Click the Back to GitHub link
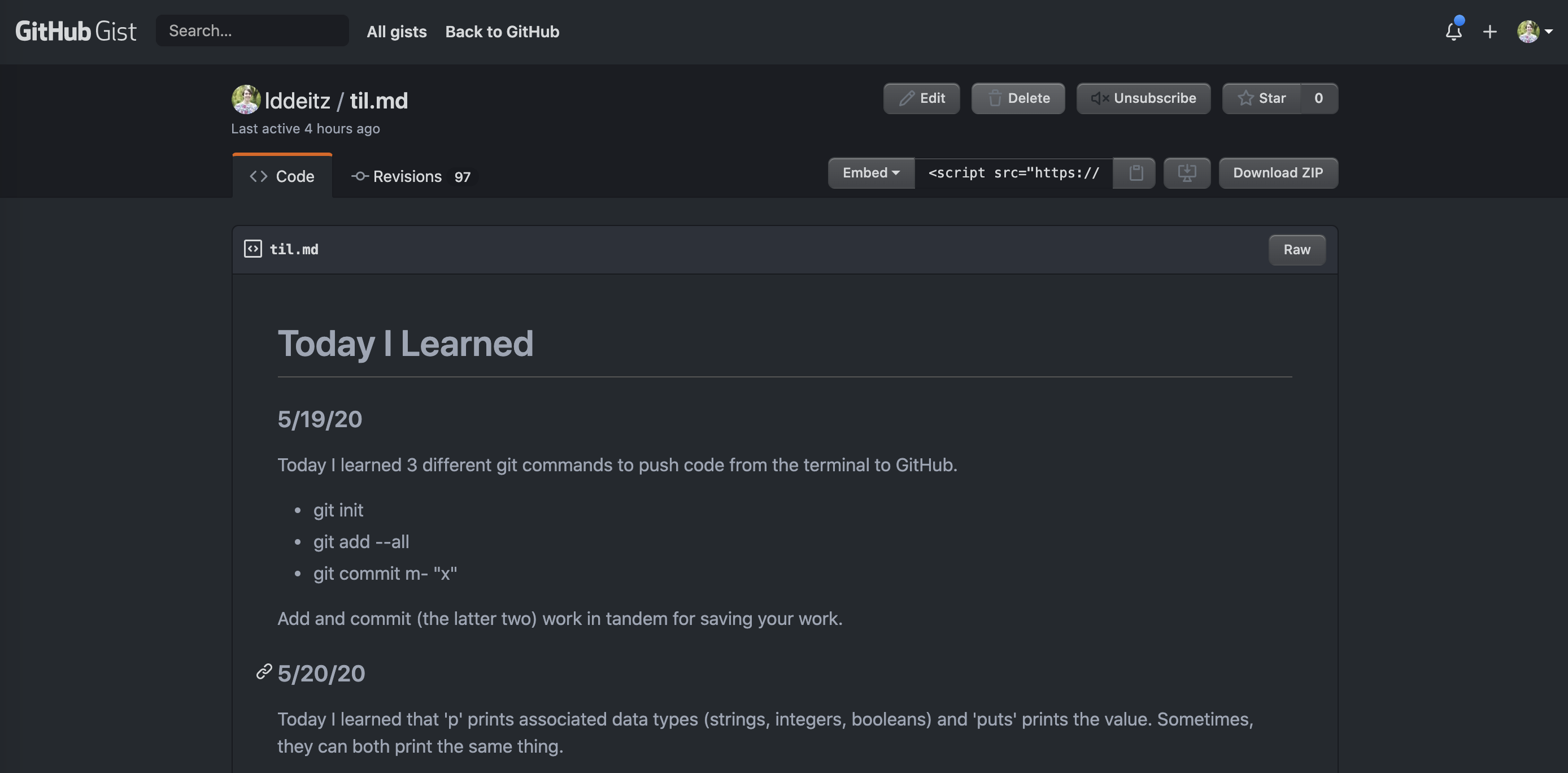This screenshot has height=773, width=1568. (x=502, y=32)
